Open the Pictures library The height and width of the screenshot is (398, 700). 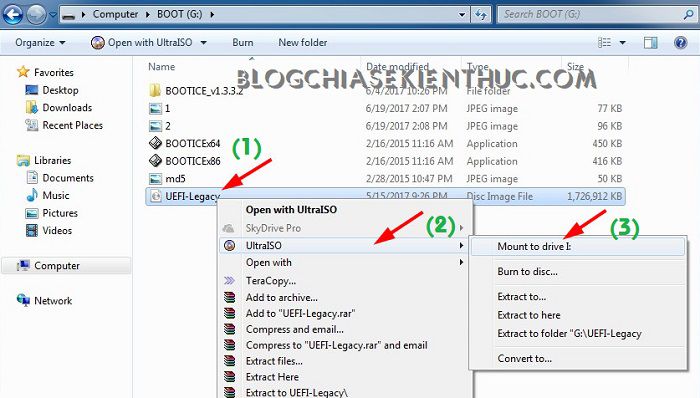(60, 213)
